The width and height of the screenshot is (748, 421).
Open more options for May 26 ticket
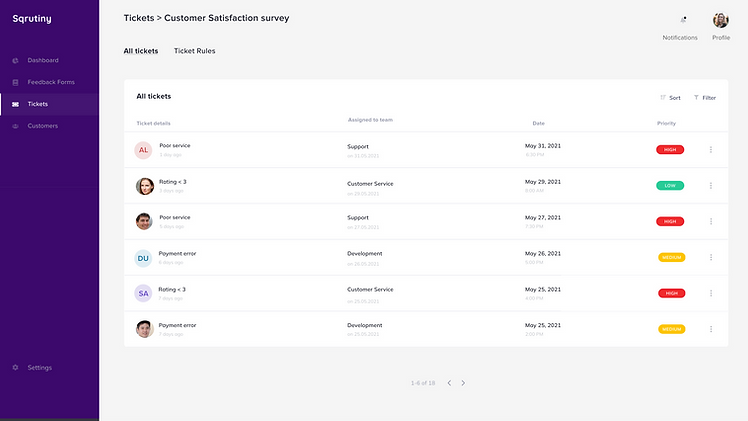tap(711, 257)
